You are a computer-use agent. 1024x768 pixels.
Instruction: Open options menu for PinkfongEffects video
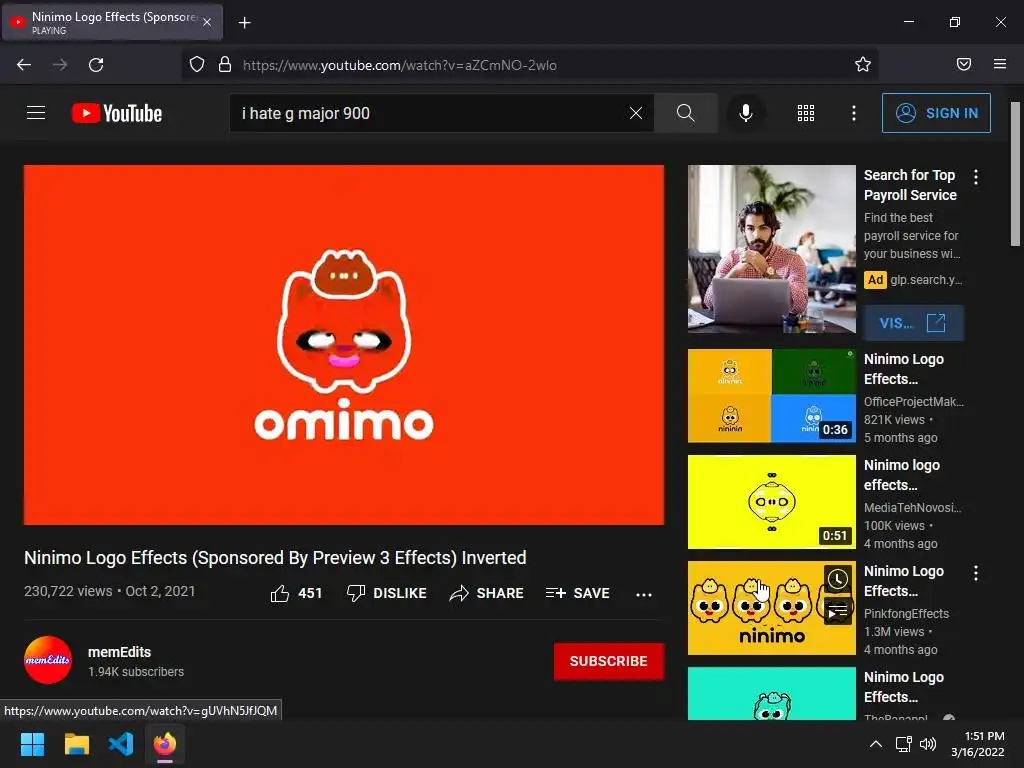[976, 573]
